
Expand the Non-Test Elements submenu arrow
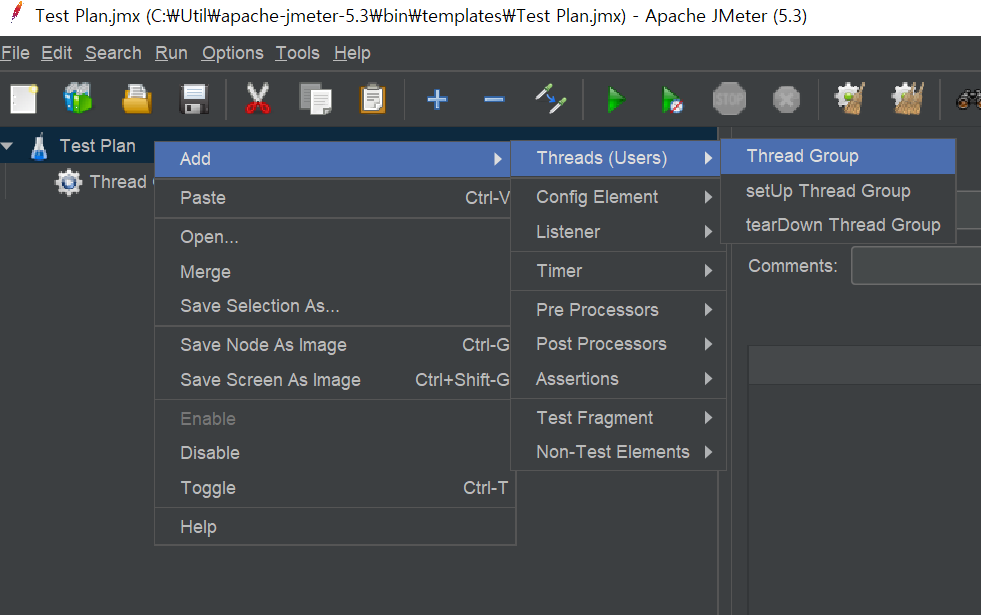coord(708,452)
